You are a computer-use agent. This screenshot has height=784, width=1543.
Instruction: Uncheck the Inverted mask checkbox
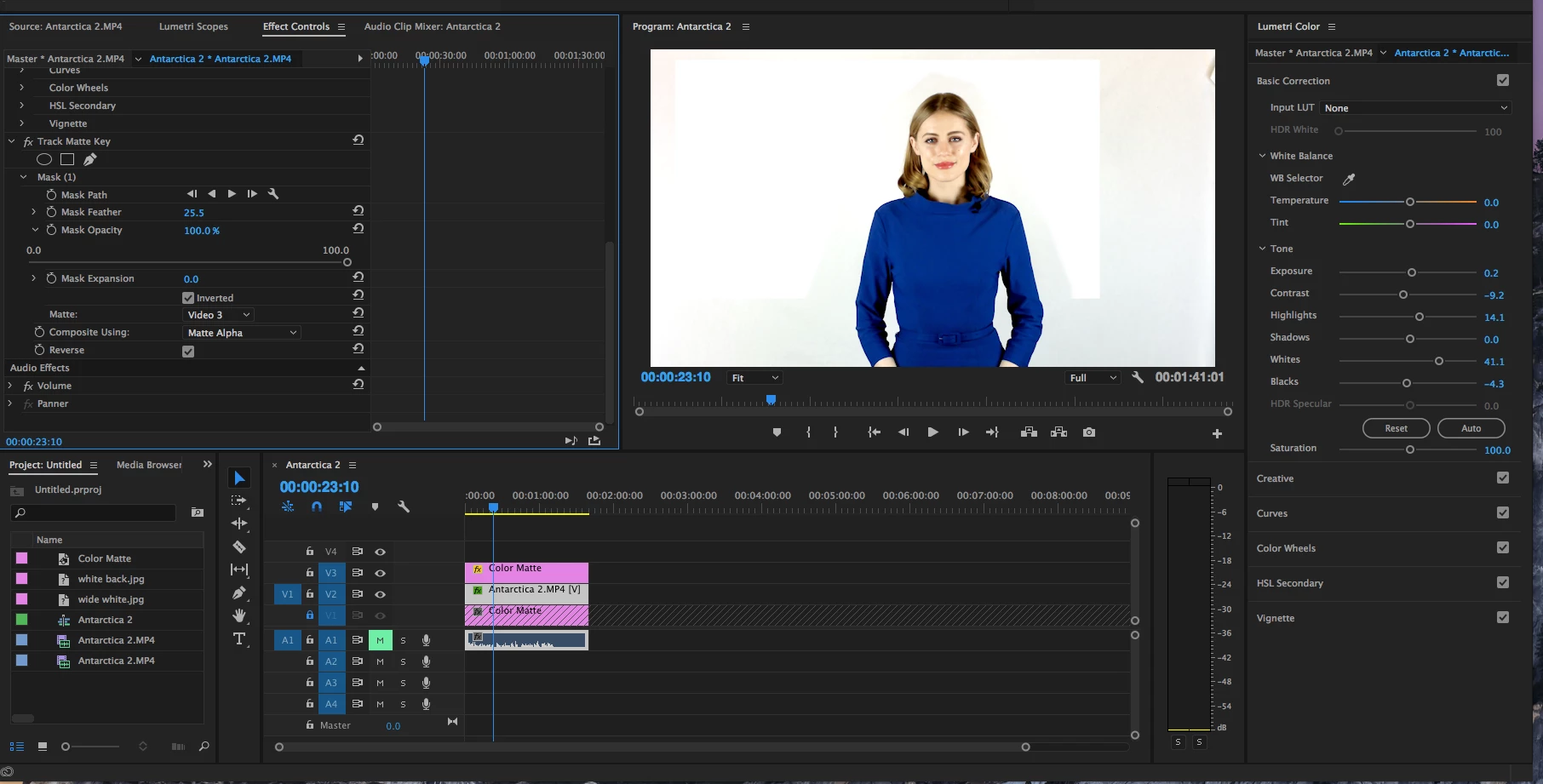(x=188, y=298)
